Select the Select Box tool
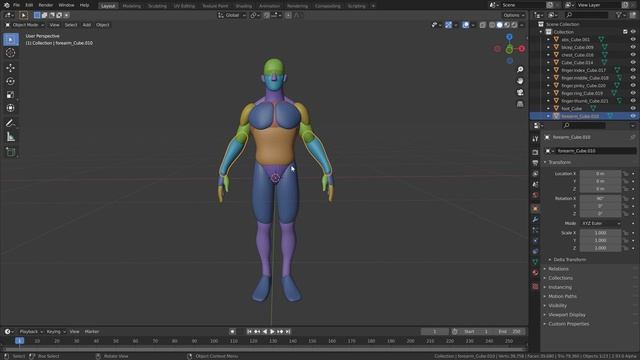Viewport: 640px width, 360px height. pos(11,39)
